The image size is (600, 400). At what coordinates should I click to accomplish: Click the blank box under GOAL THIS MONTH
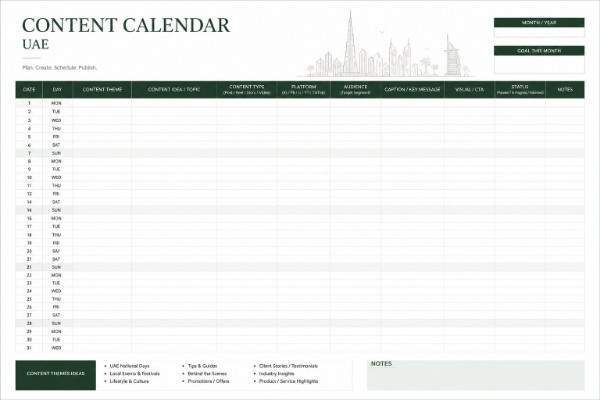(x=539, y=64)
